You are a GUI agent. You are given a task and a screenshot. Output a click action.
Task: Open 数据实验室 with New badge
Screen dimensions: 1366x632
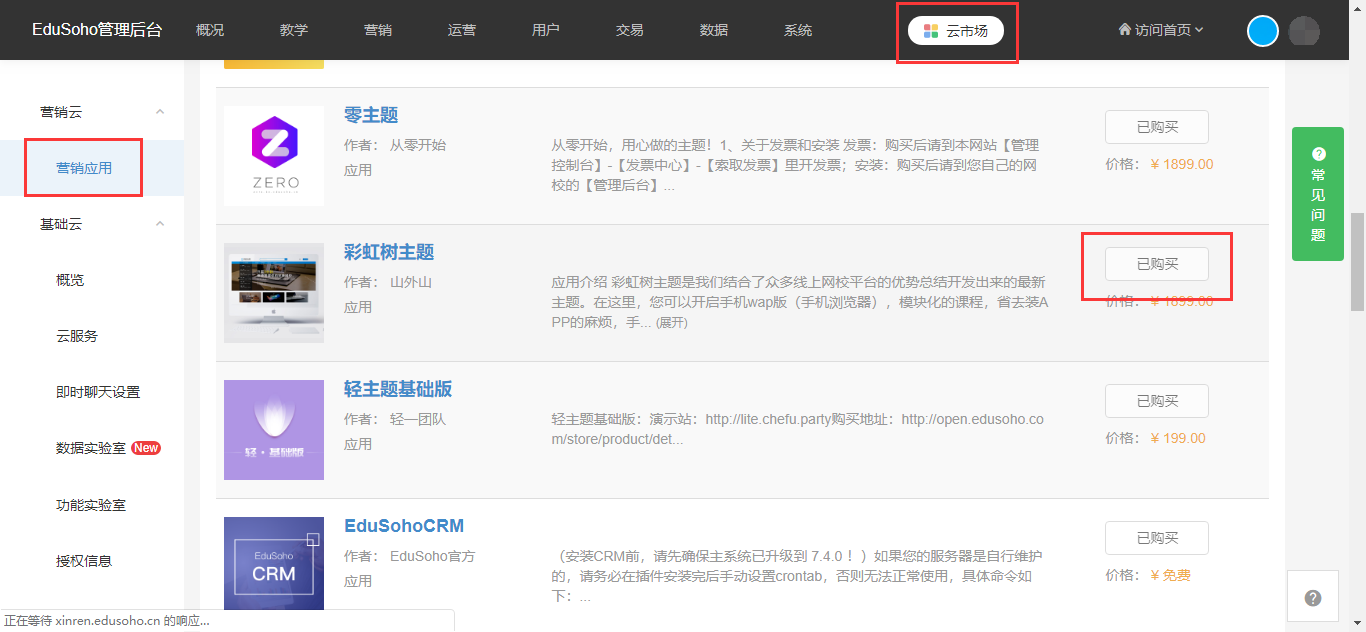tap(91, 448)
